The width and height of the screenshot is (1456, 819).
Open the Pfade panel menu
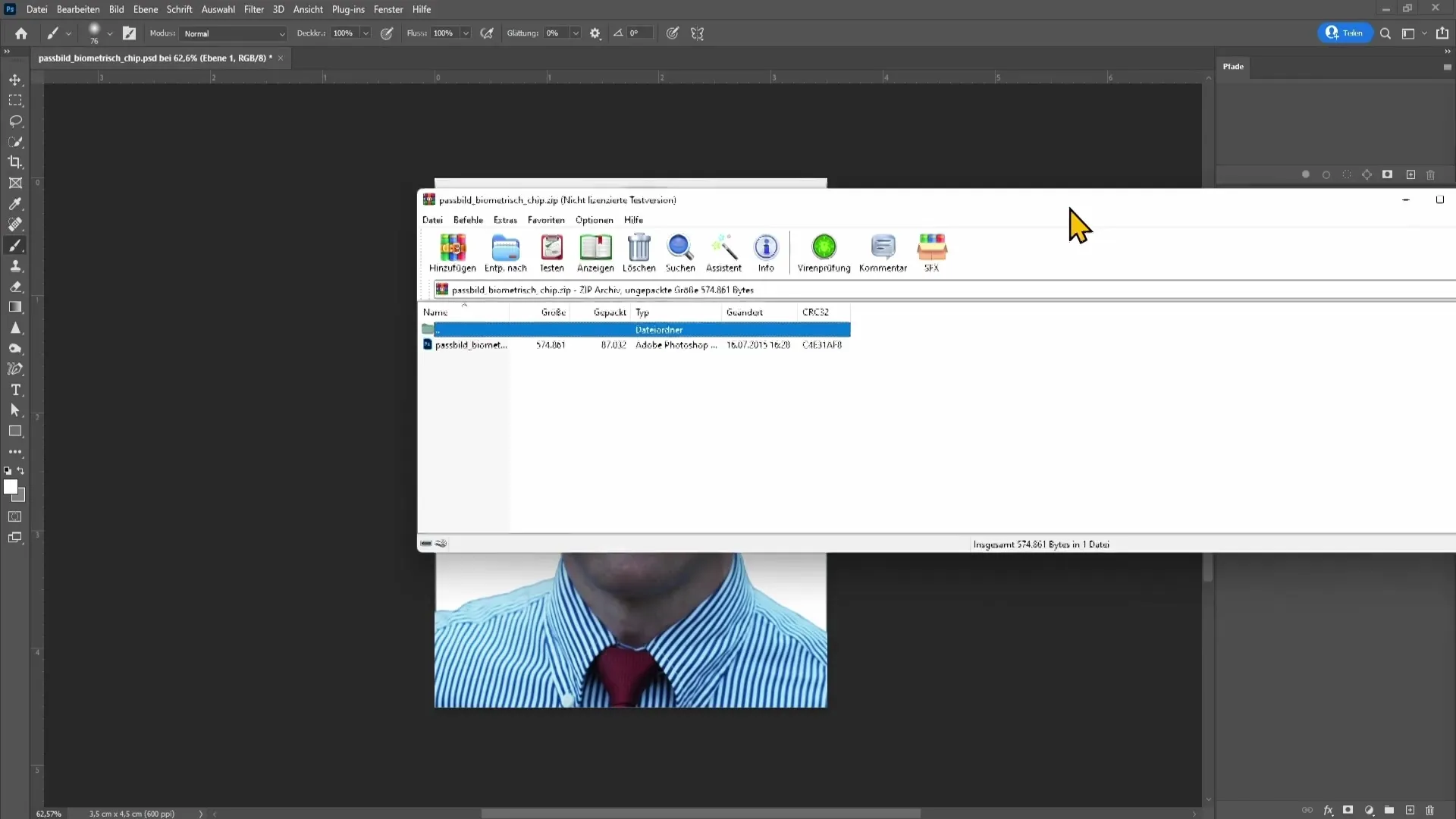(x=1447, y=67)
